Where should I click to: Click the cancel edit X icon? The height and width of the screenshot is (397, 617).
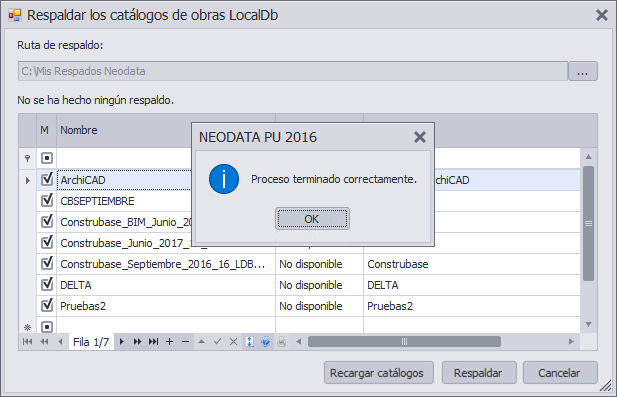point(233,342)
